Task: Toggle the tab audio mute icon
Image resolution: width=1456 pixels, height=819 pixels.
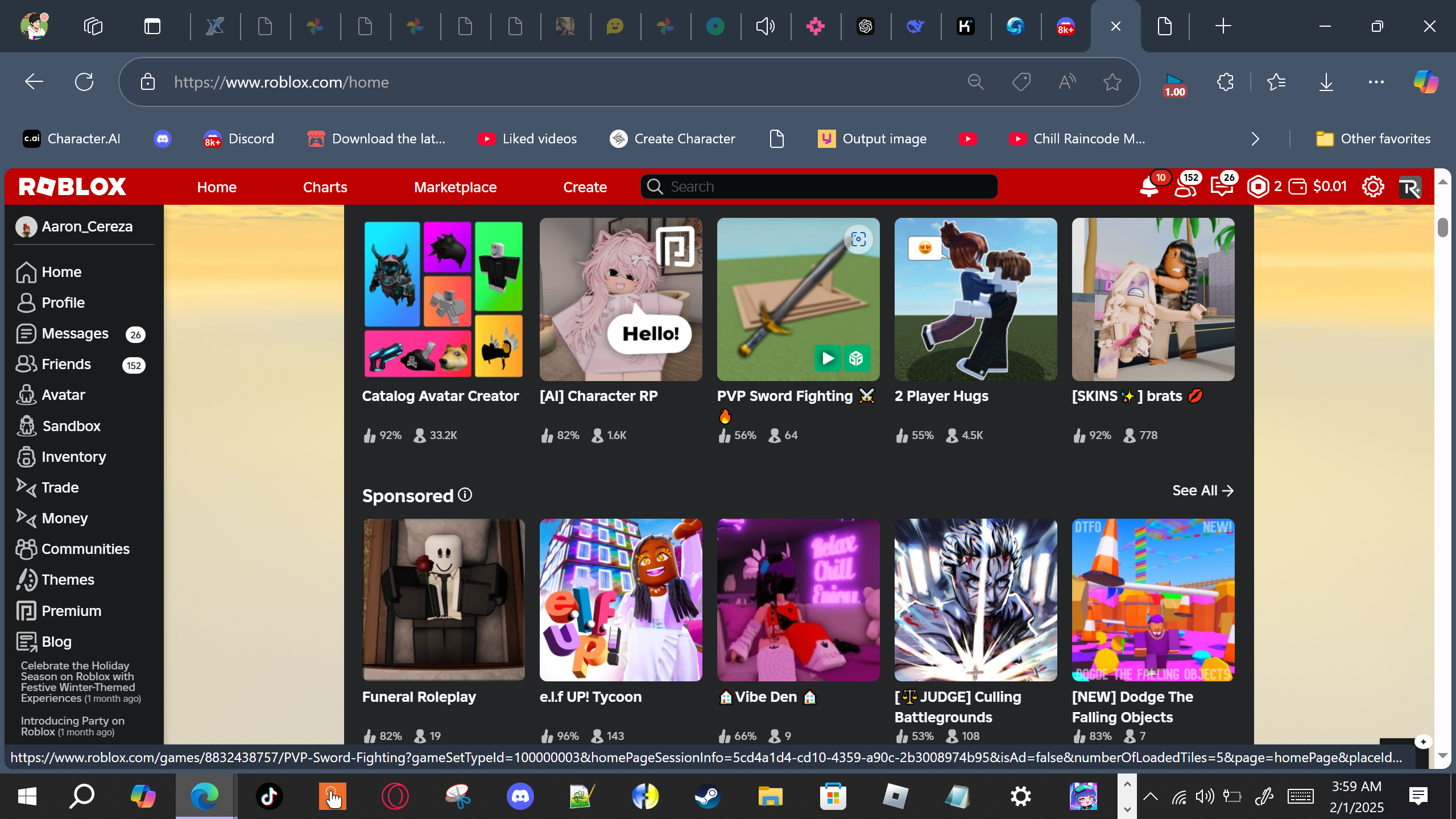Action: 765,26
